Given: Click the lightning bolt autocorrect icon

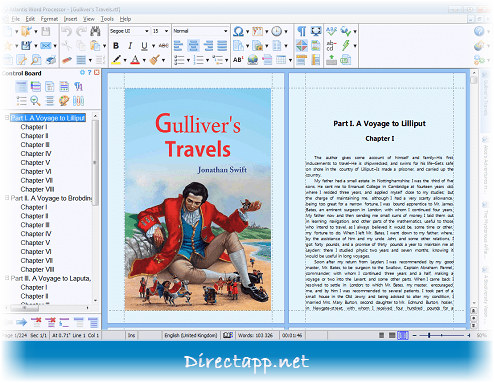Looking at the screenshot, I should (x=346, y=46).
